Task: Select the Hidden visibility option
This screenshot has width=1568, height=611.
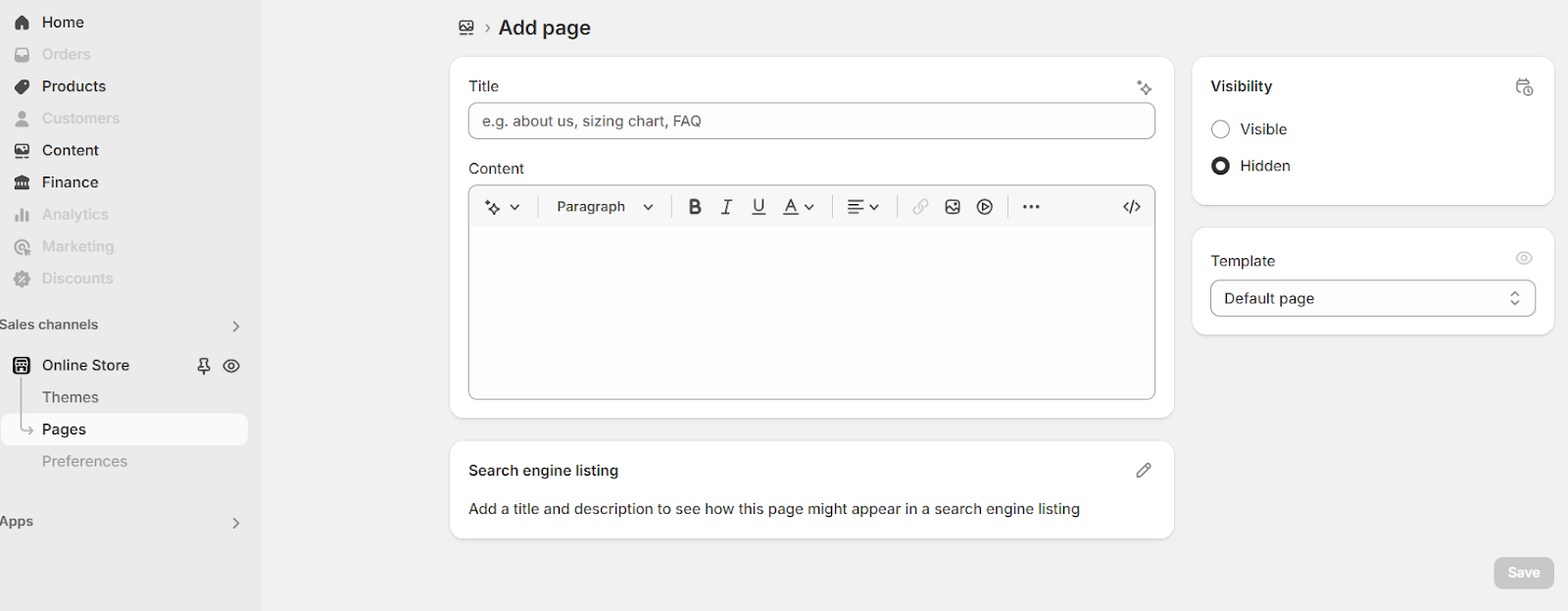Action: pos(1221,167)
